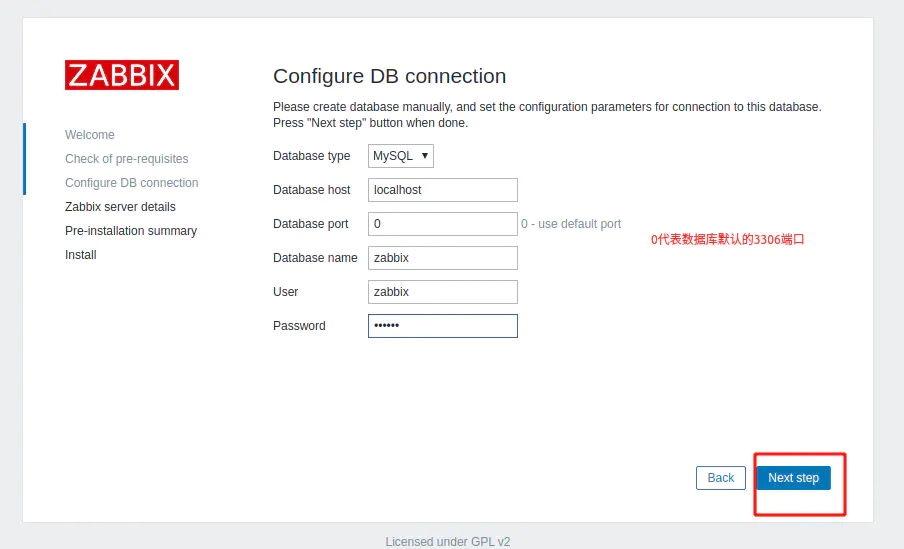
Task: Click the red 3306 port annotation
Action: pos(727,240)
